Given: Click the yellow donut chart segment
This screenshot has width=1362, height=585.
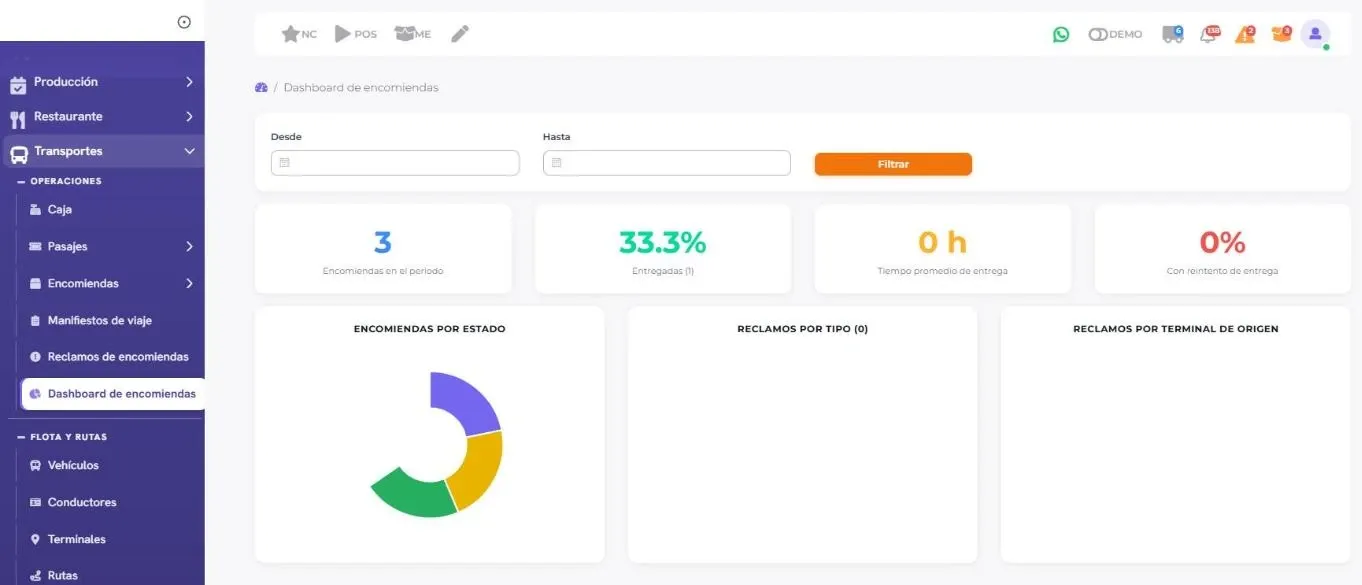Looking at the screenshot, I should pyautogui.click(x=478, y=471).
